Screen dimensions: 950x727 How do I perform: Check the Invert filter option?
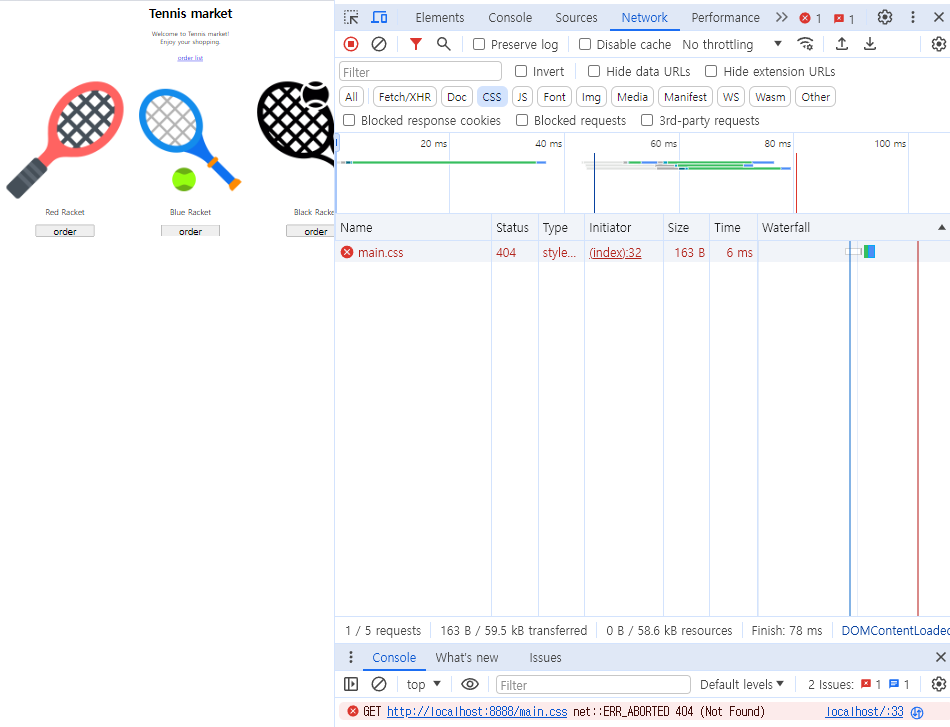tap(520, 71)
